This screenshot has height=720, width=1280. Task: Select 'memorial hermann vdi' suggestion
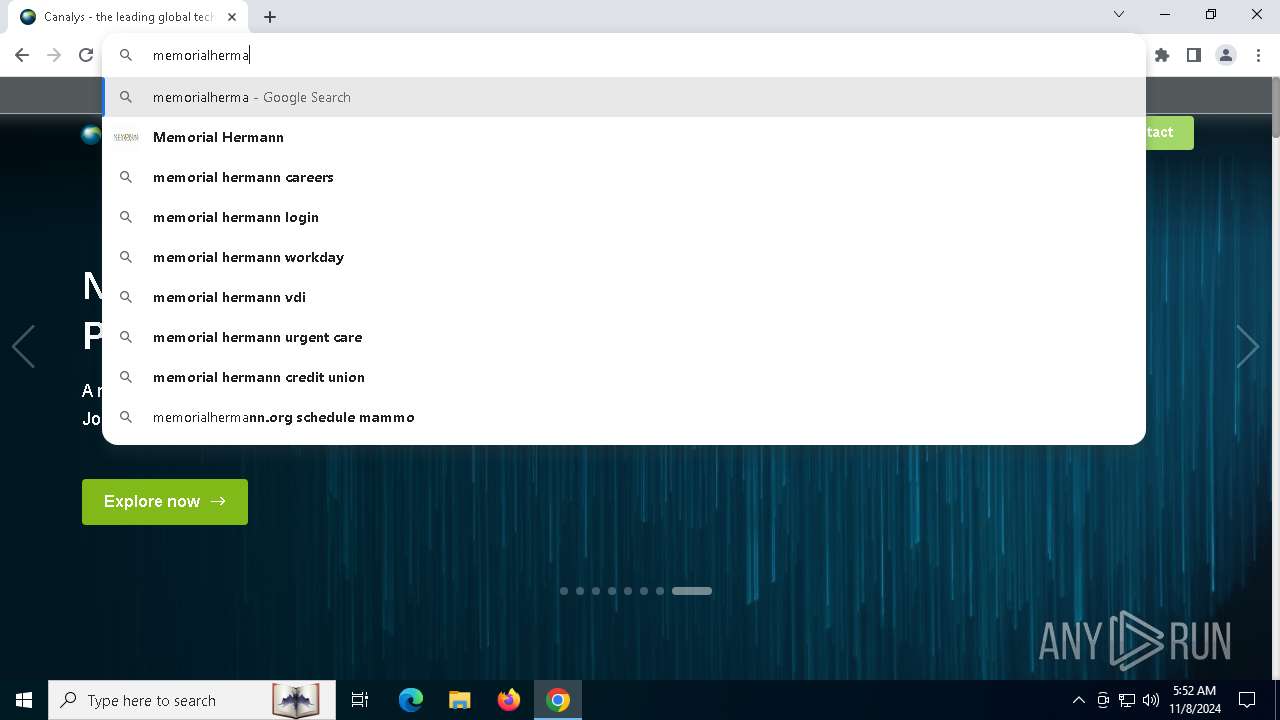coord(624,297)
